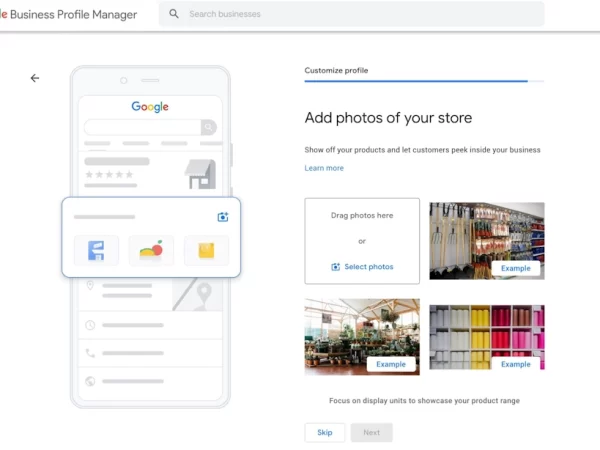Click the add-photo camera icon in the phone card
Image resolution: width=600 pixels, height=450 pixels.
223,217
